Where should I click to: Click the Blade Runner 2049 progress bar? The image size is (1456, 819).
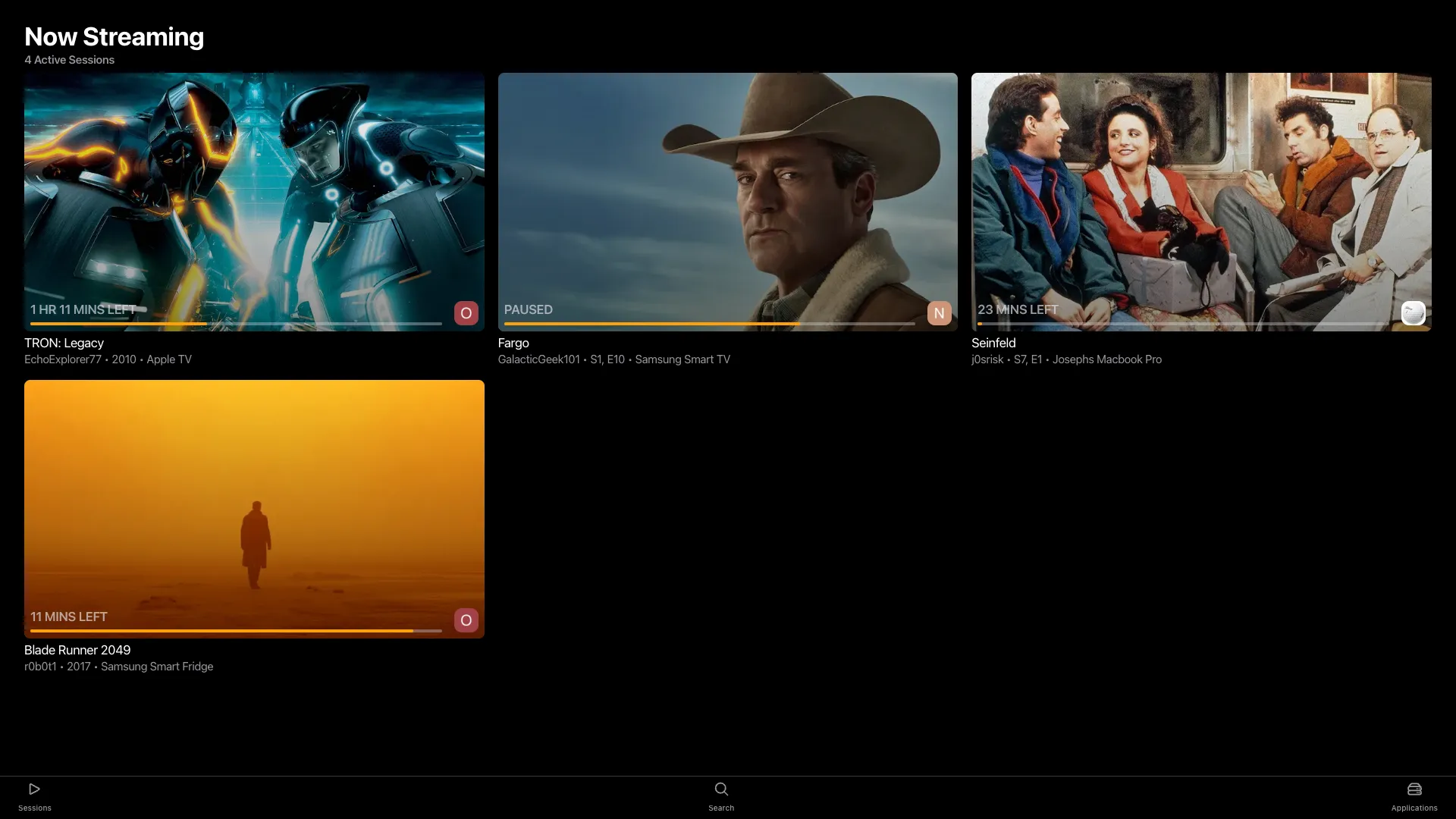click(x=236, y=631)
